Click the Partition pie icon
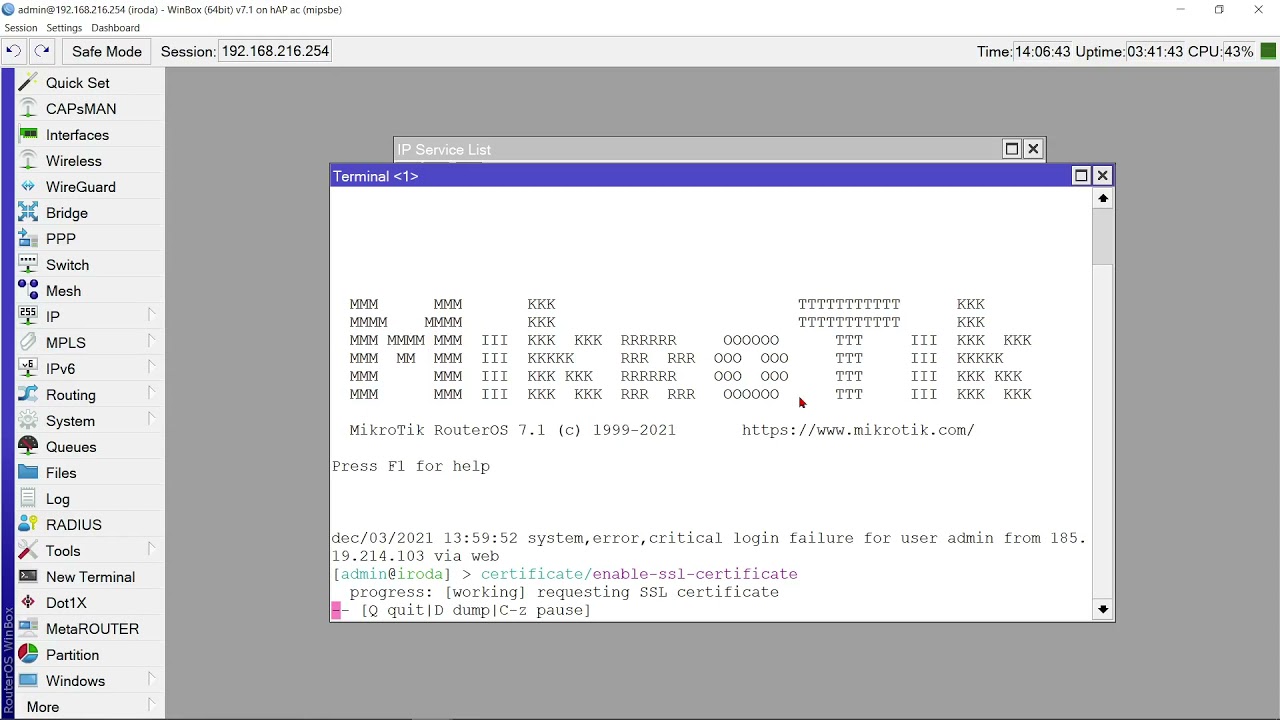This screenshot has height=720, width=1280. [x=28, y=655]
